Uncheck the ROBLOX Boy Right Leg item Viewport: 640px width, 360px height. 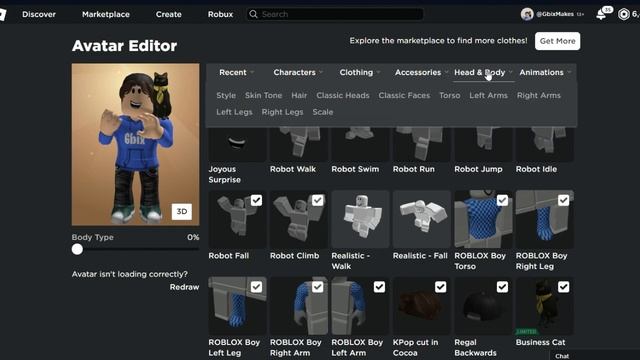[x=564, y=200]
